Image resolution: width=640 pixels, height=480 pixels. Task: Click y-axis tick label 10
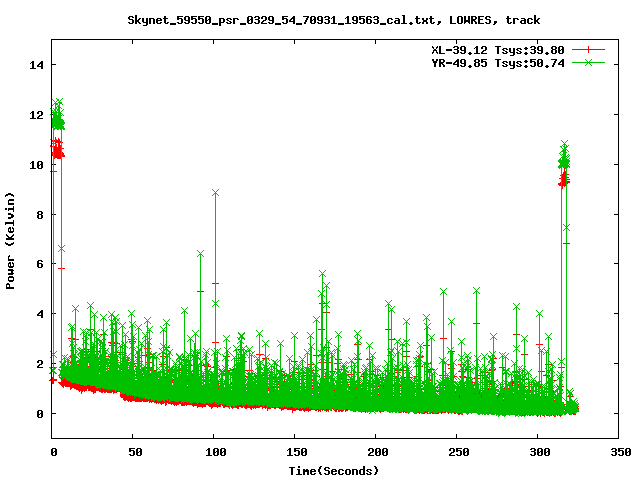tap(36, 165)
